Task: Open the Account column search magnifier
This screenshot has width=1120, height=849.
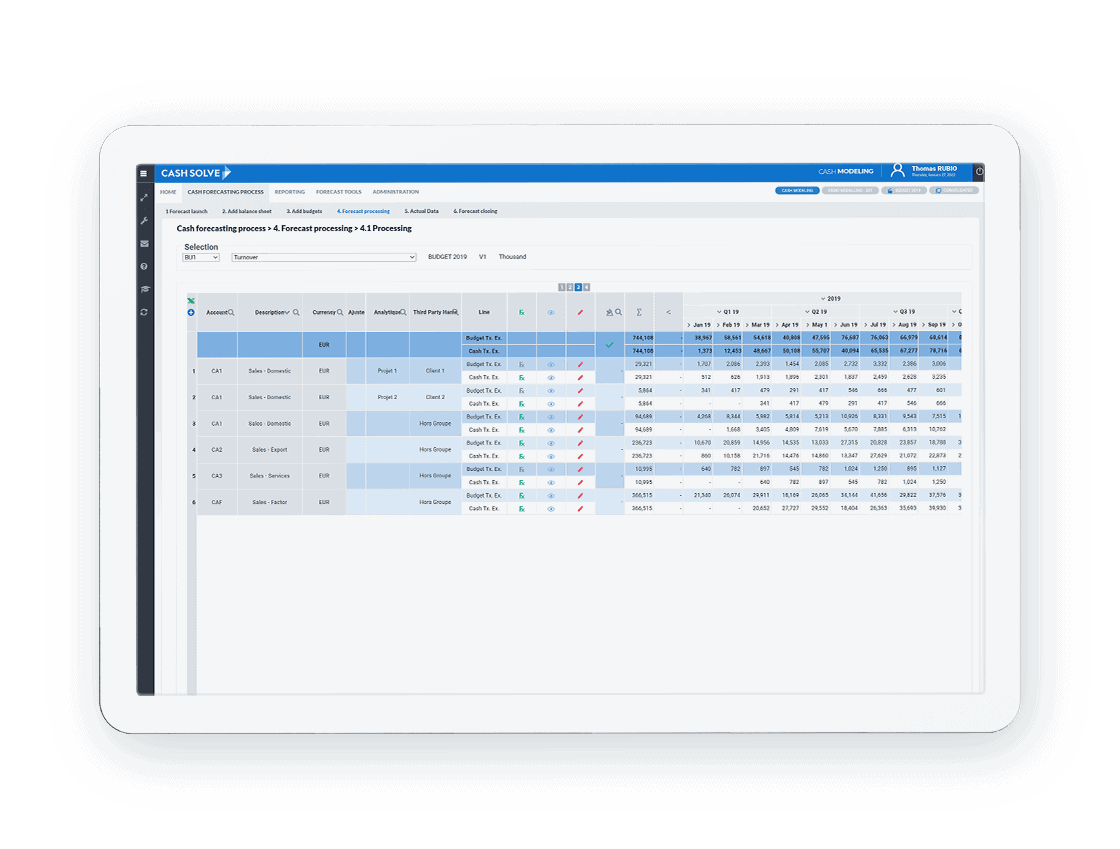Action: click(230, 312)
